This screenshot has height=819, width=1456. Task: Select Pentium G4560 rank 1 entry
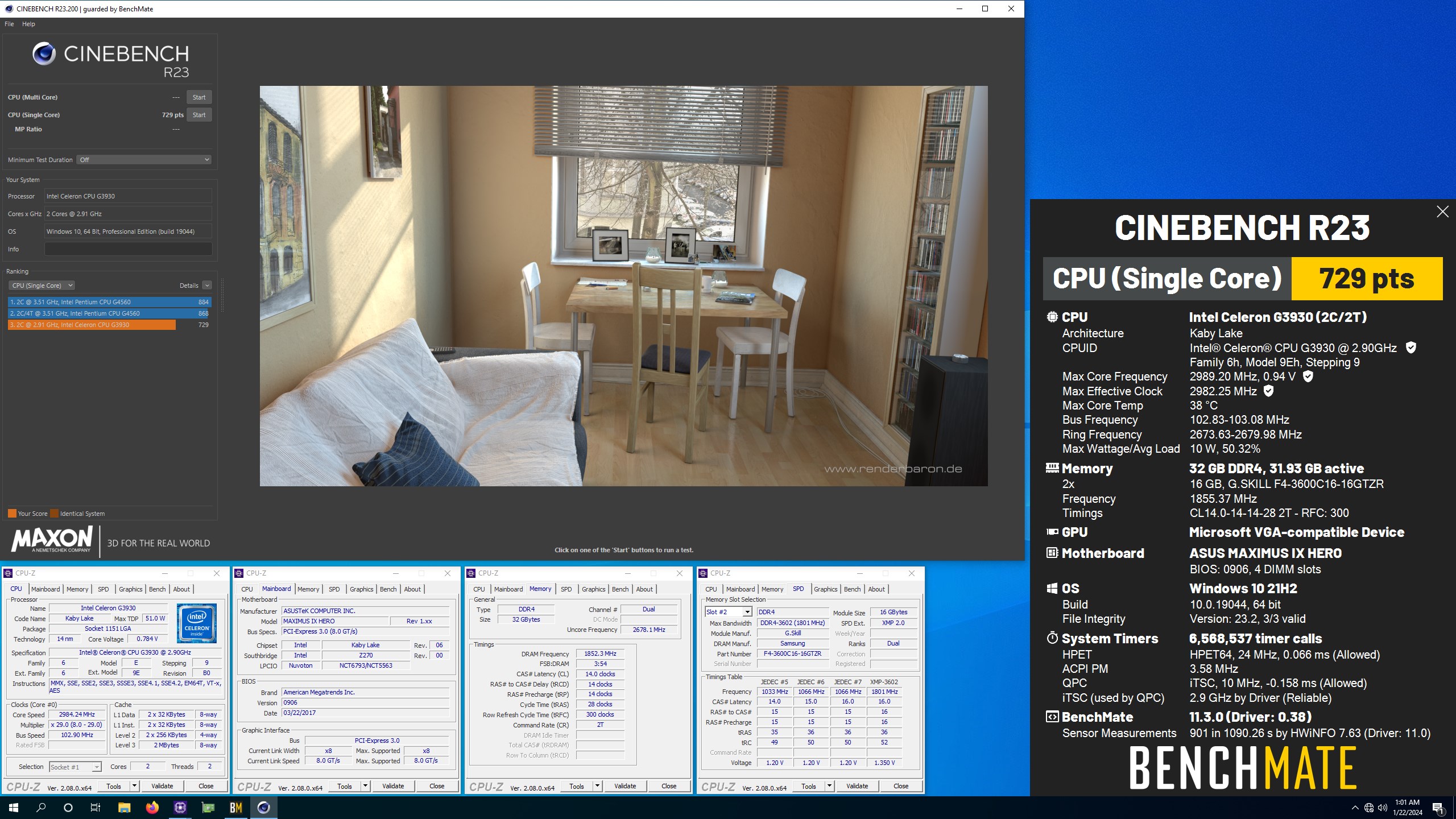pyautogui.click(x=110, y=302)
